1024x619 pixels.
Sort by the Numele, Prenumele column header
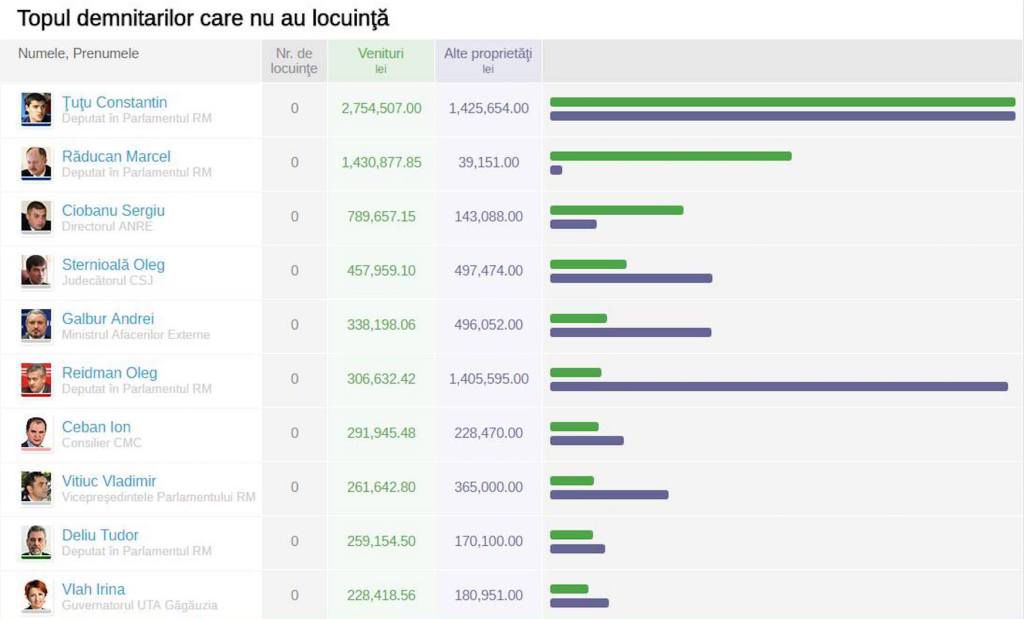78,54
